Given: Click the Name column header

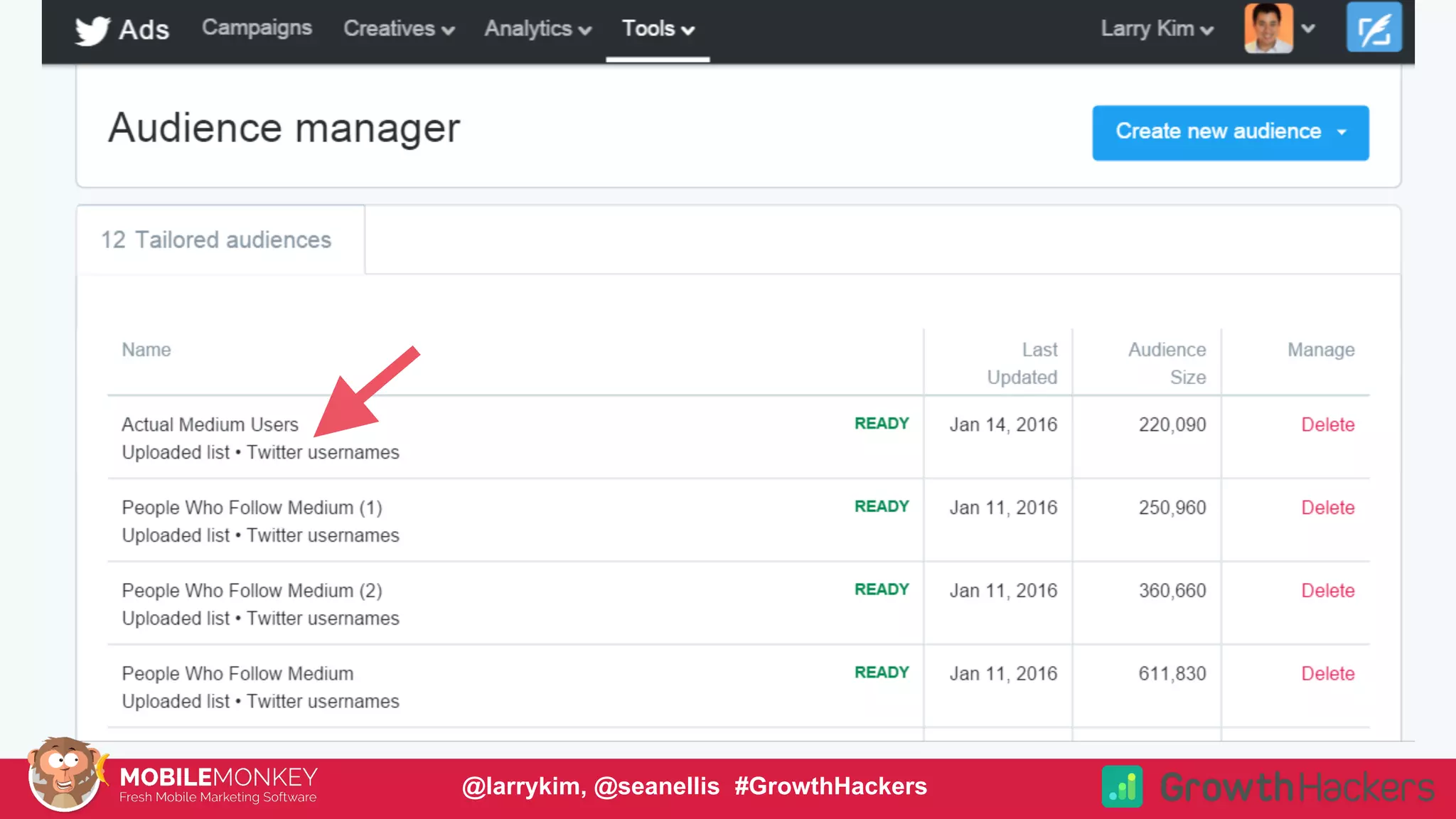Looking at the screenshot, I should point(146,350).
